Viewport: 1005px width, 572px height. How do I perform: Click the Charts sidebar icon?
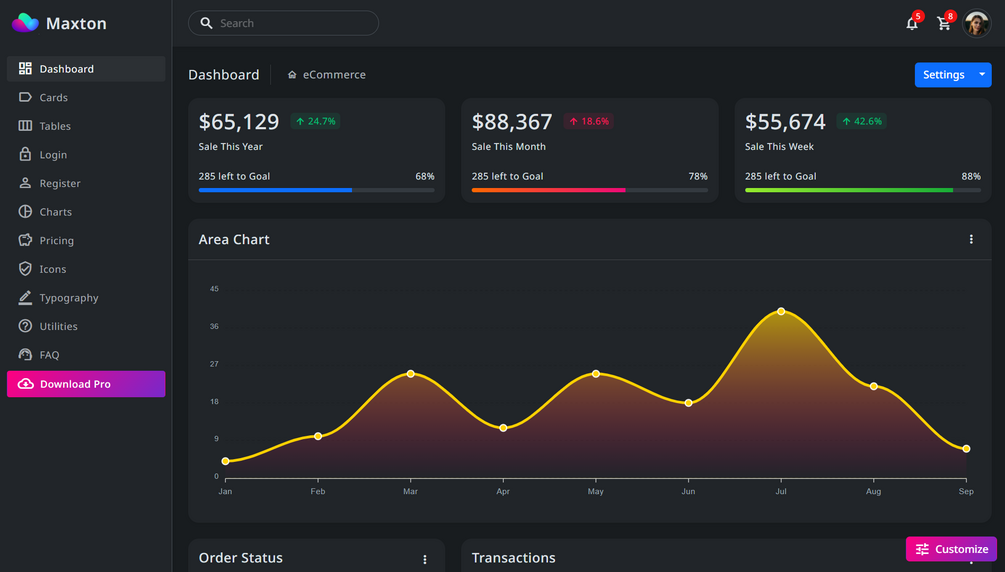(25, 212)
